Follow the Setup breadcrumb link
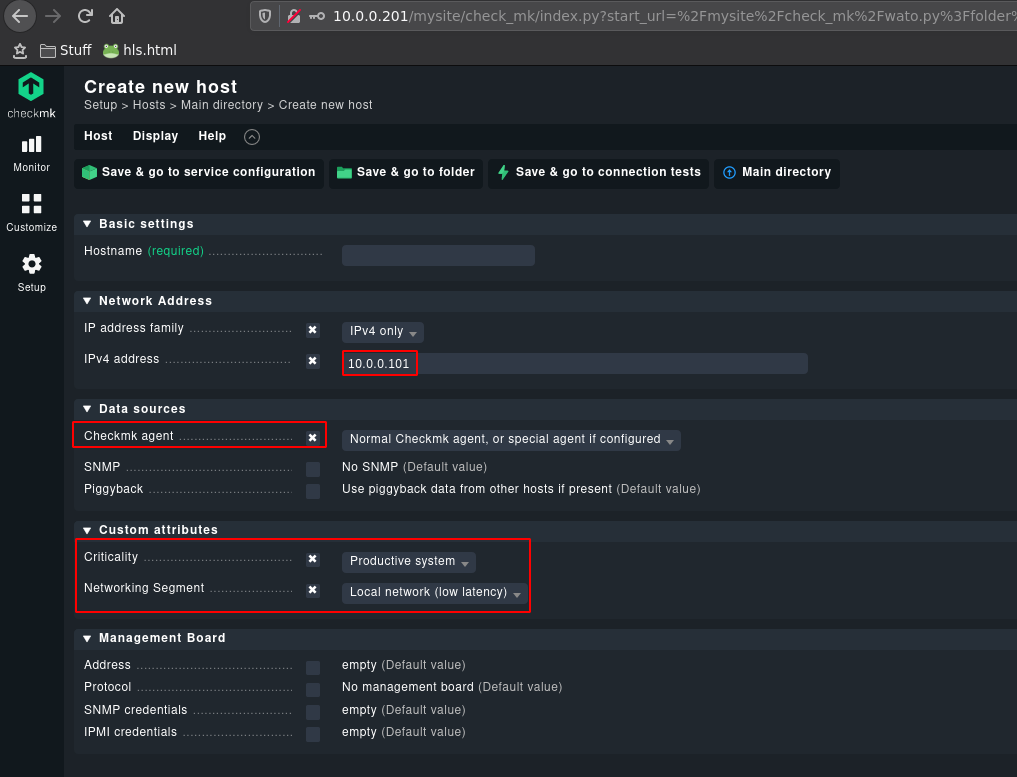Screen dimensions: 1017x777 click(101, 105)
